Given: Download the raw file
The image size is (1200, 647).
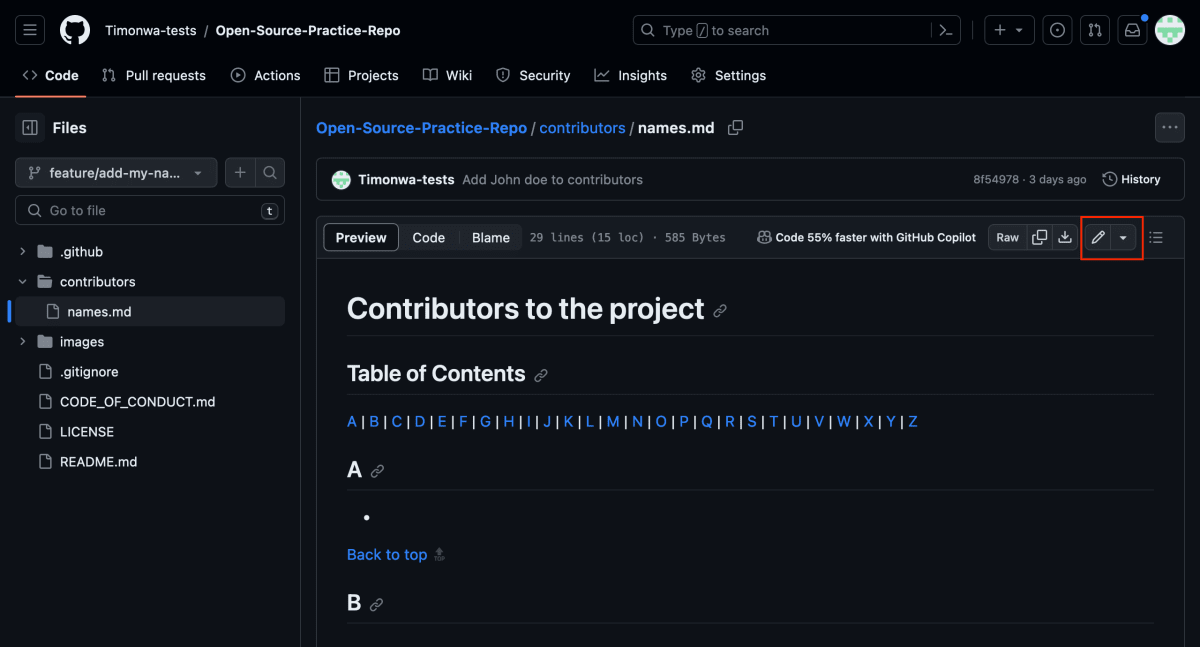Looking at the screenshot, I should tap(1065, 237).
